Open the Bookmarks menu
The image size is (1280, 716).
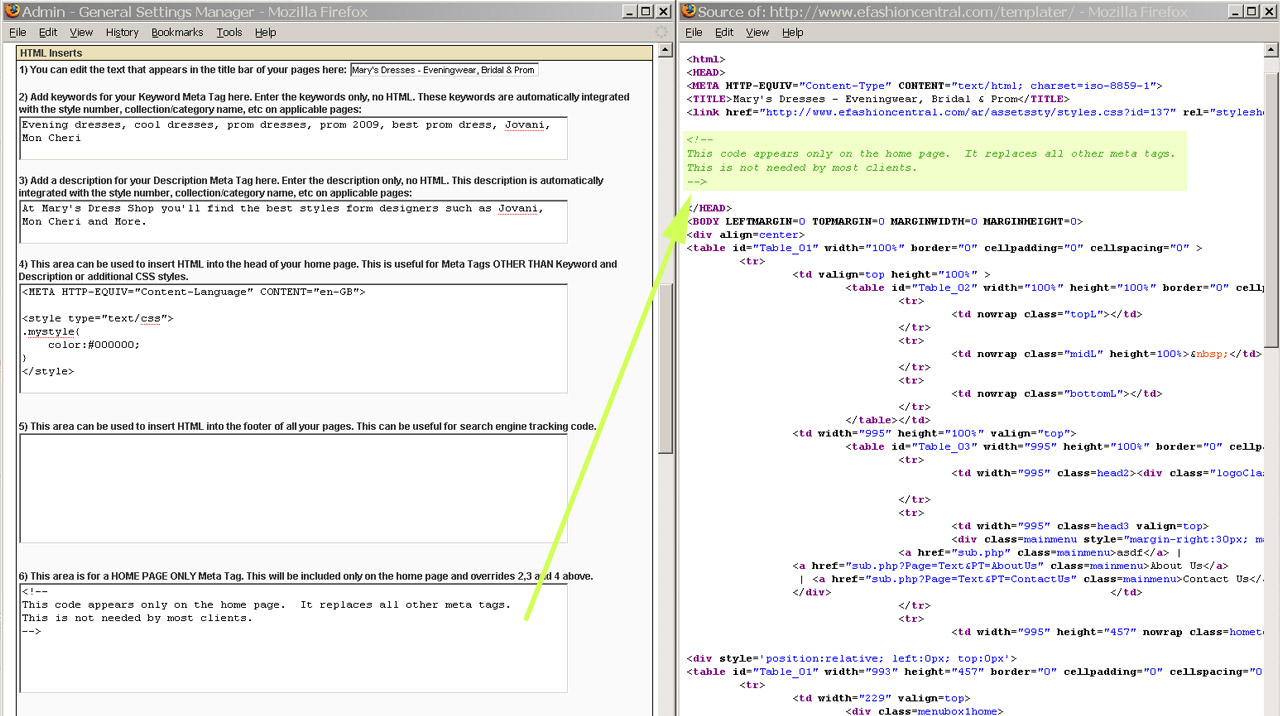(x=177, y=32)
